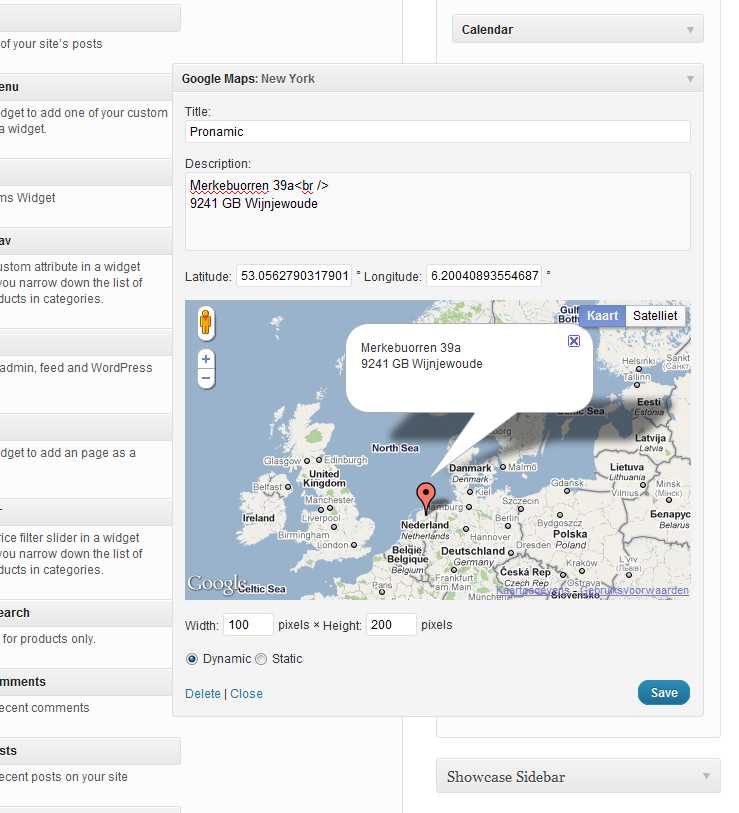Click the Longitude input field
The width and height of the screenshot is (739, 813).
click(x=484, y=276)
